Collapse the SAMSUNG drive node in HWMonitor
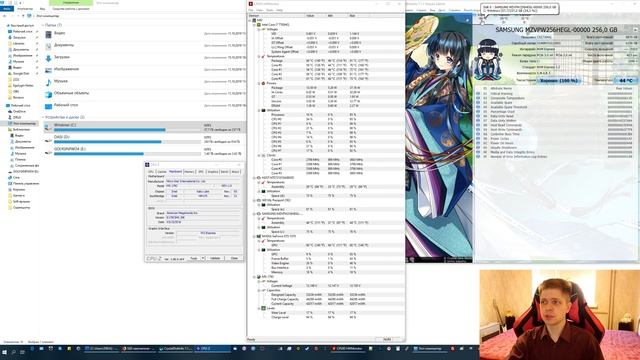Screen dimensions: 640x360 click(254, 214)
